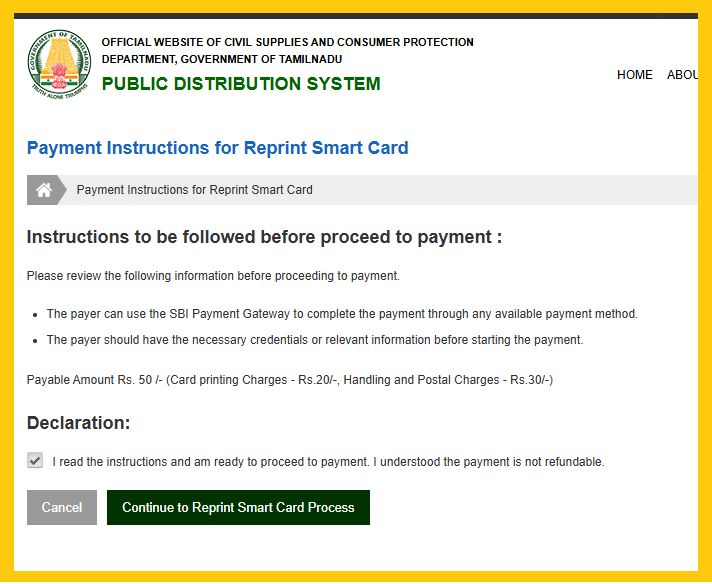
Task: Open the HOME menu item
Action: pos(634,75)
